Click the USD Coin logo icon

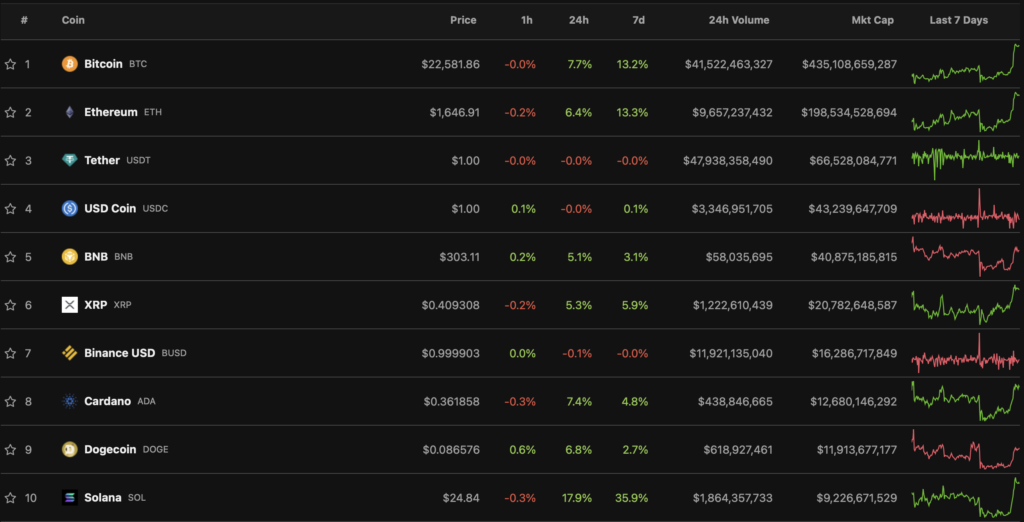(70, 208)
